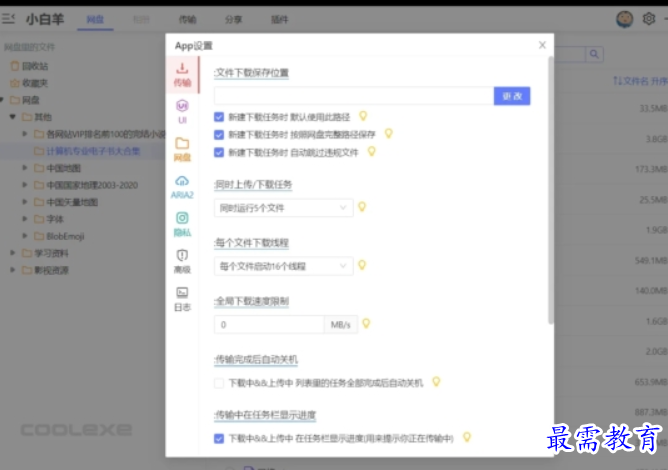Open the 日志 settings section
The image size is (668, 470).
182,299
